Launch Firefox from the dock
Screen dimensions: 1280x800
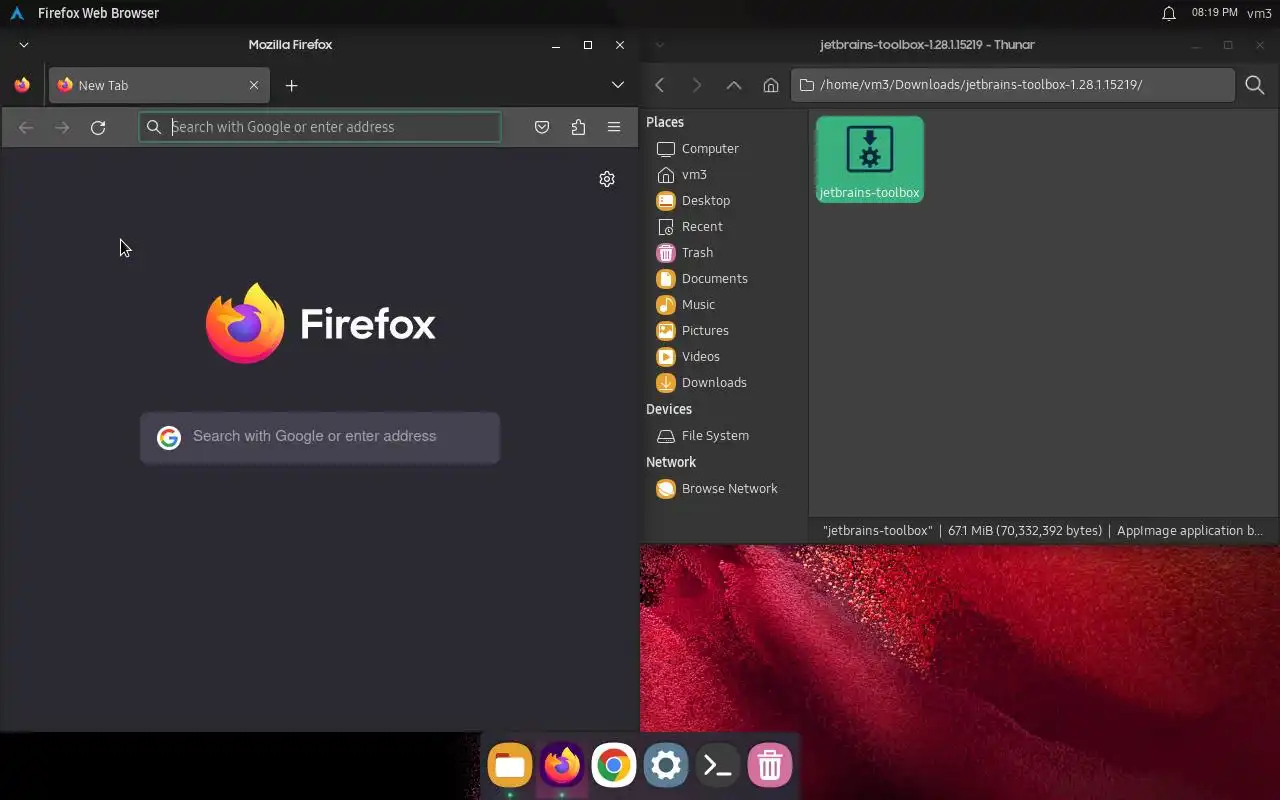pos(562,766)
